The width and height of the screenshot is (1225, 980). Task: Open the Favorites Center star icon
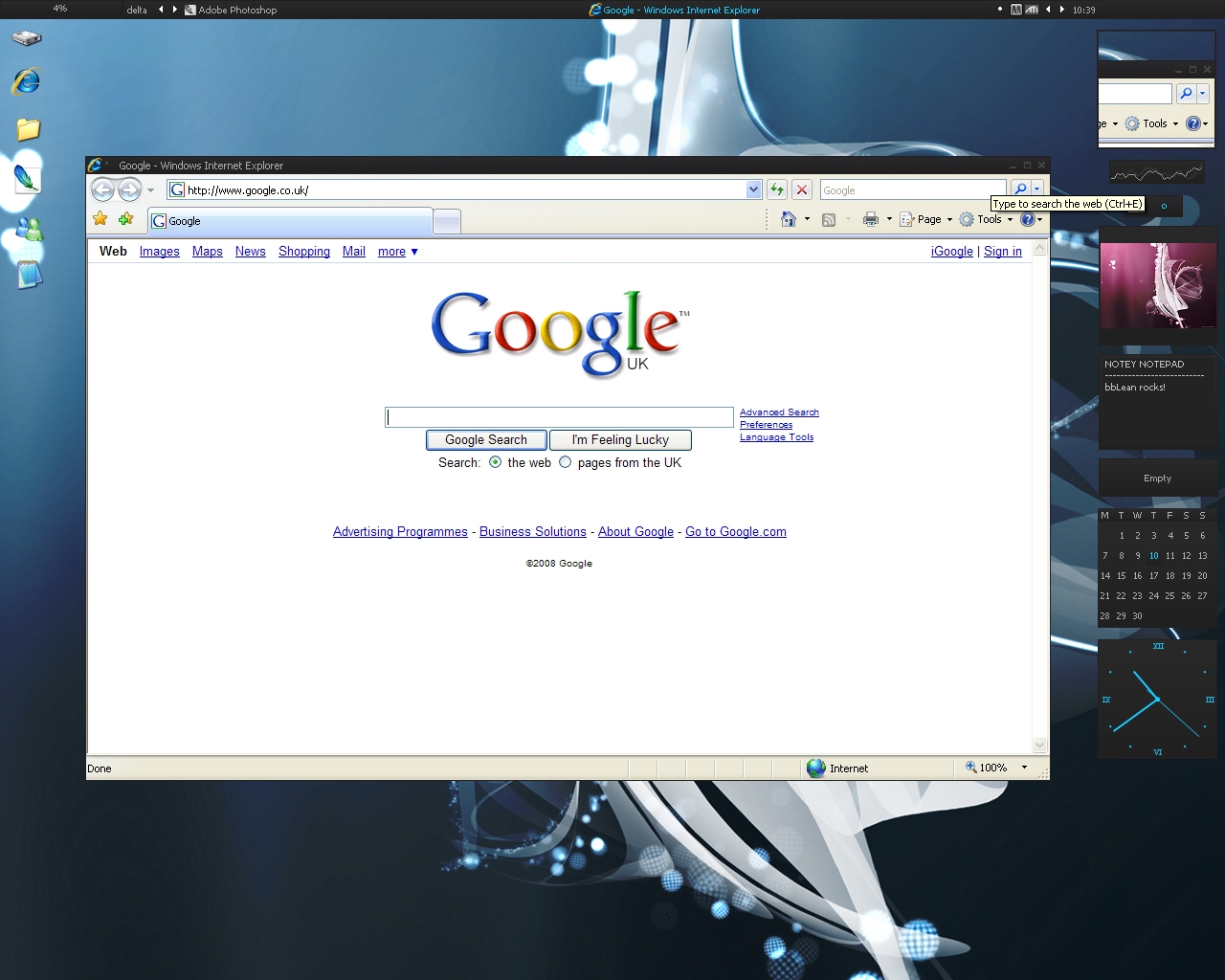tap(100, 219)
